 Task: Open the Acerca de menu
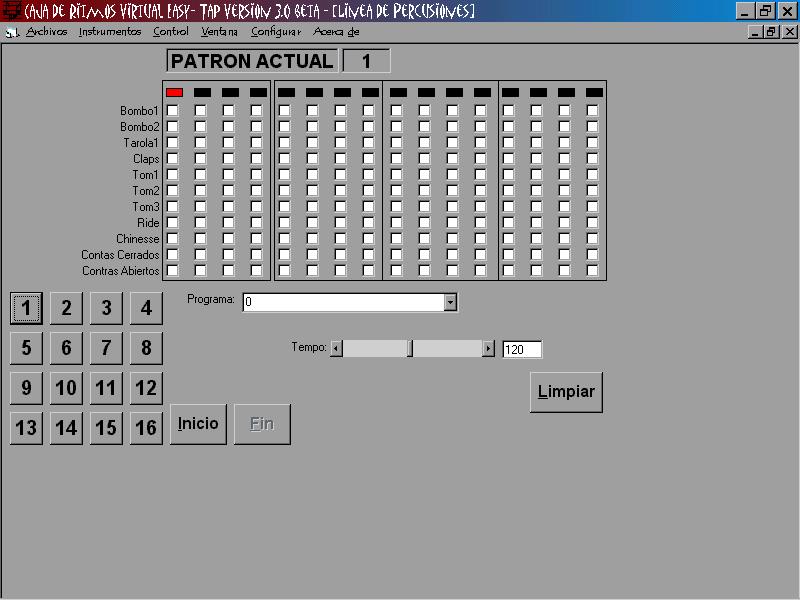tap(336, 32)
